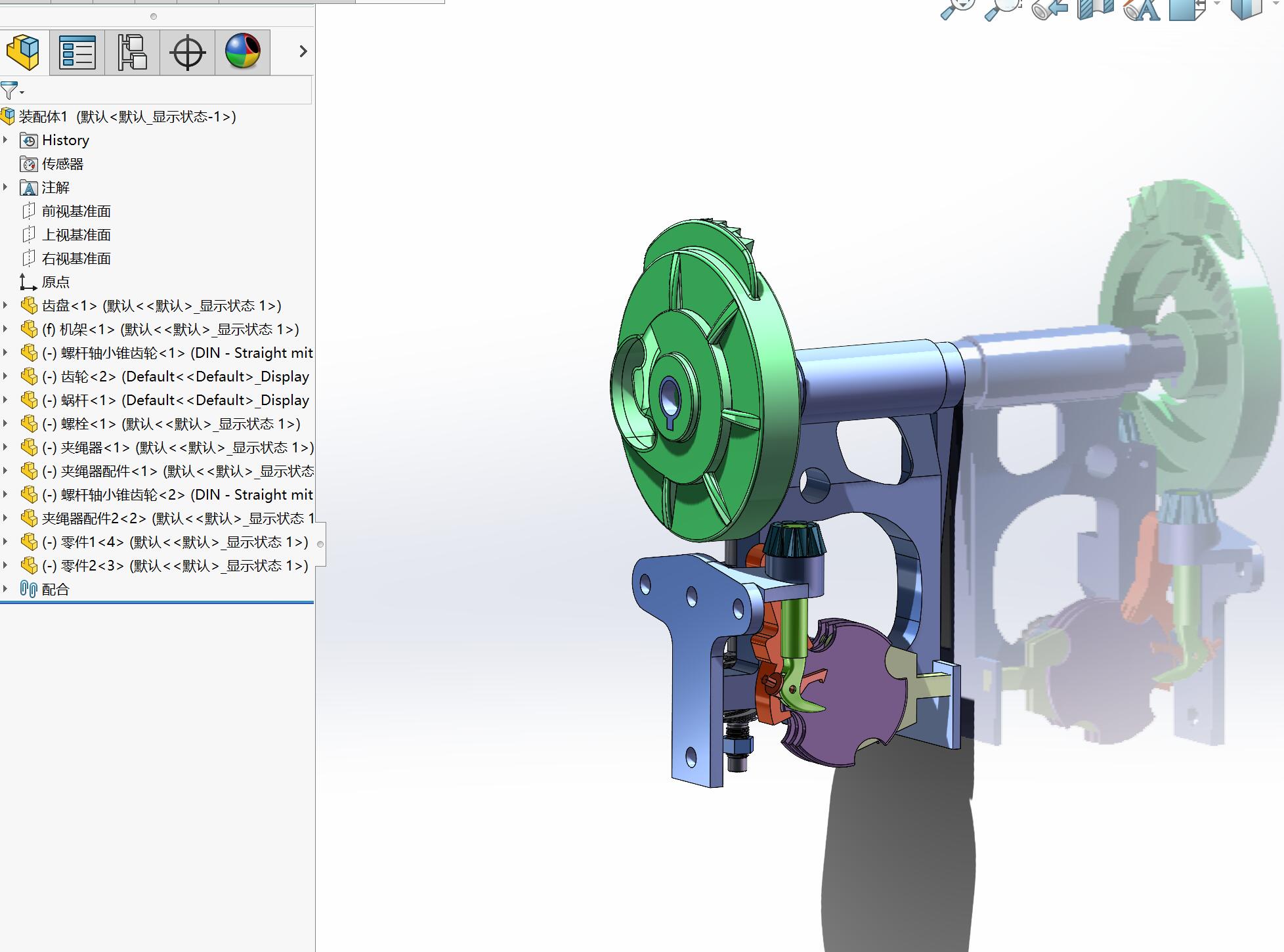Expand the 齿盘<1> component node
This screenshot has height=952, width=1284.
pos(6,305)
